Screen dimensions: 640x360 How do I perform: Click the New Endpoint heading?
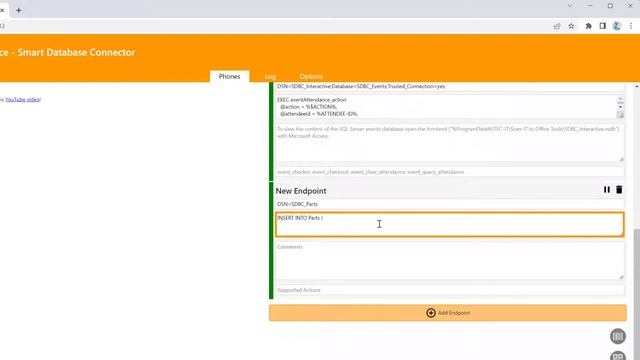tap(301, 191)
